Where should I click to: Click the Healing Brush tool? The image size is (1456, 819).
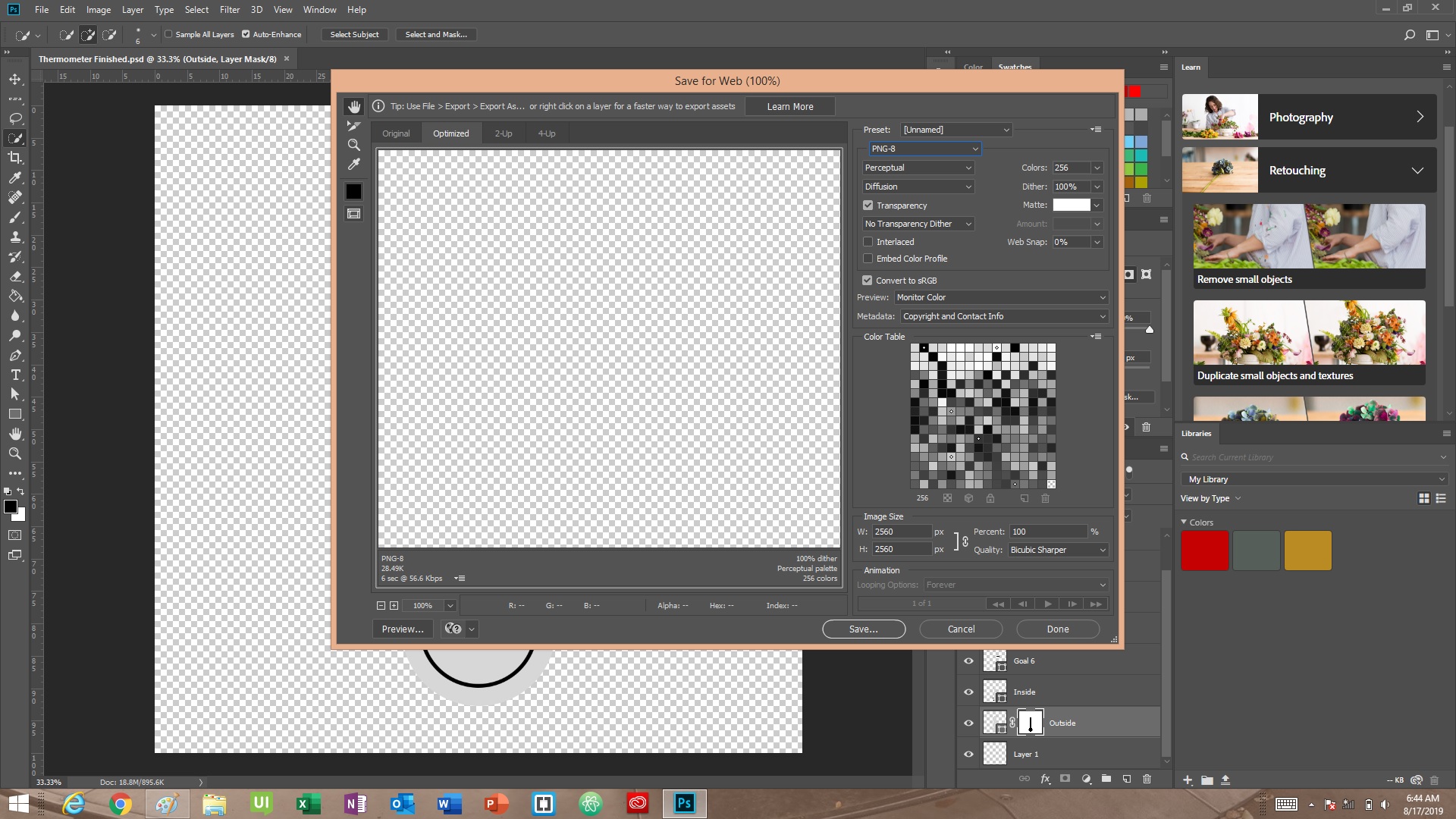click(x=14, y=197)
